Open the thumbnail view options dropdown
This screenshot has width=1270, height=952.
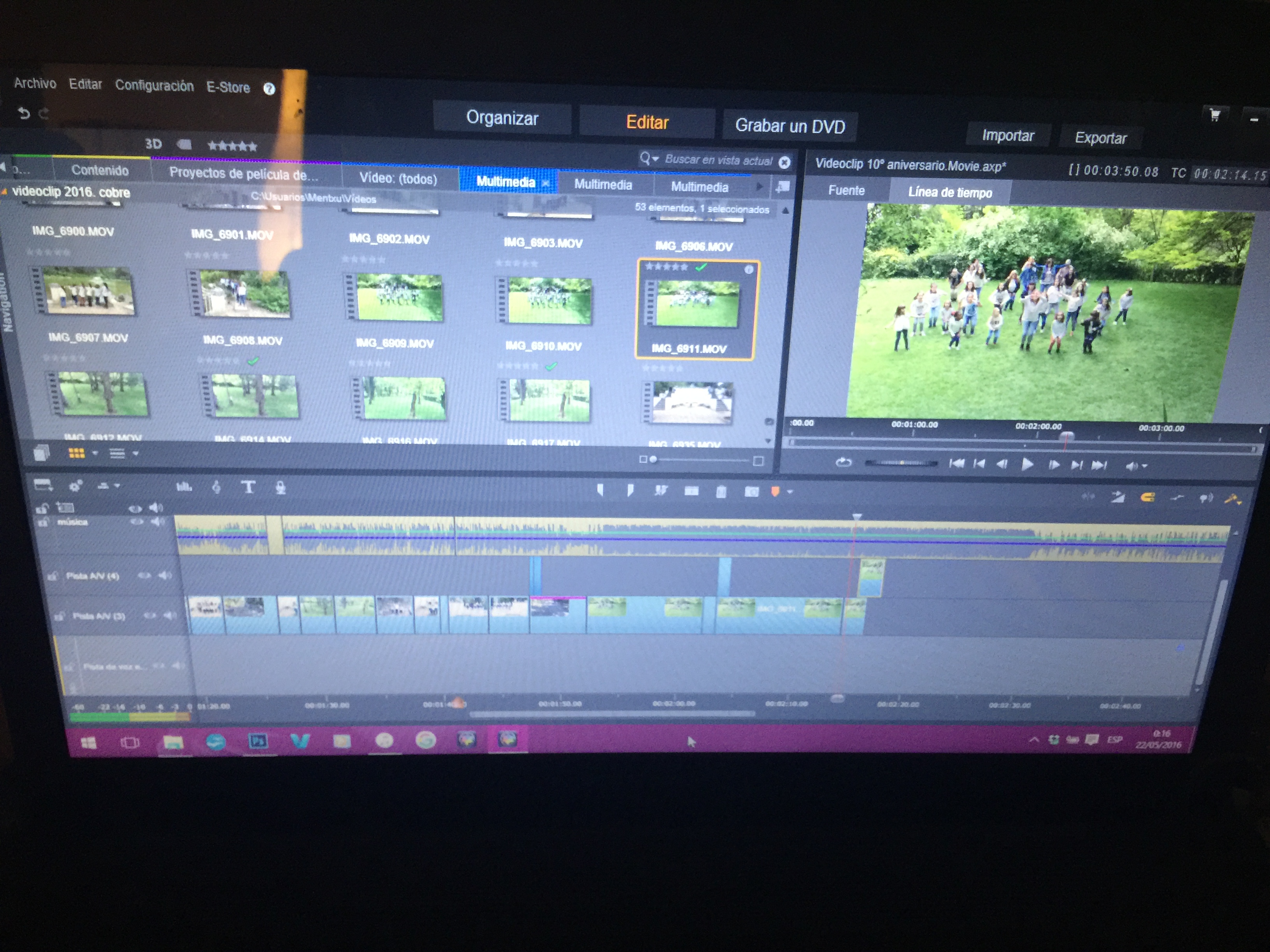tap(95, 453)
